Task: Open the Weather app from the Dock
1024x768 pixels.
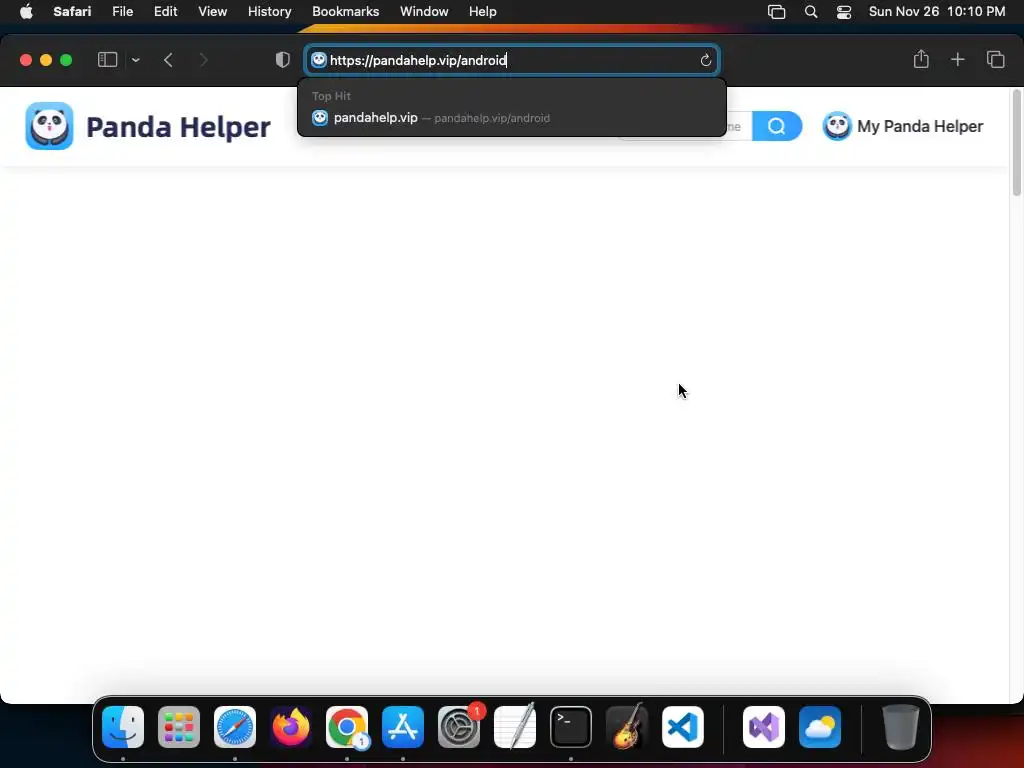Action: [820, 727]
